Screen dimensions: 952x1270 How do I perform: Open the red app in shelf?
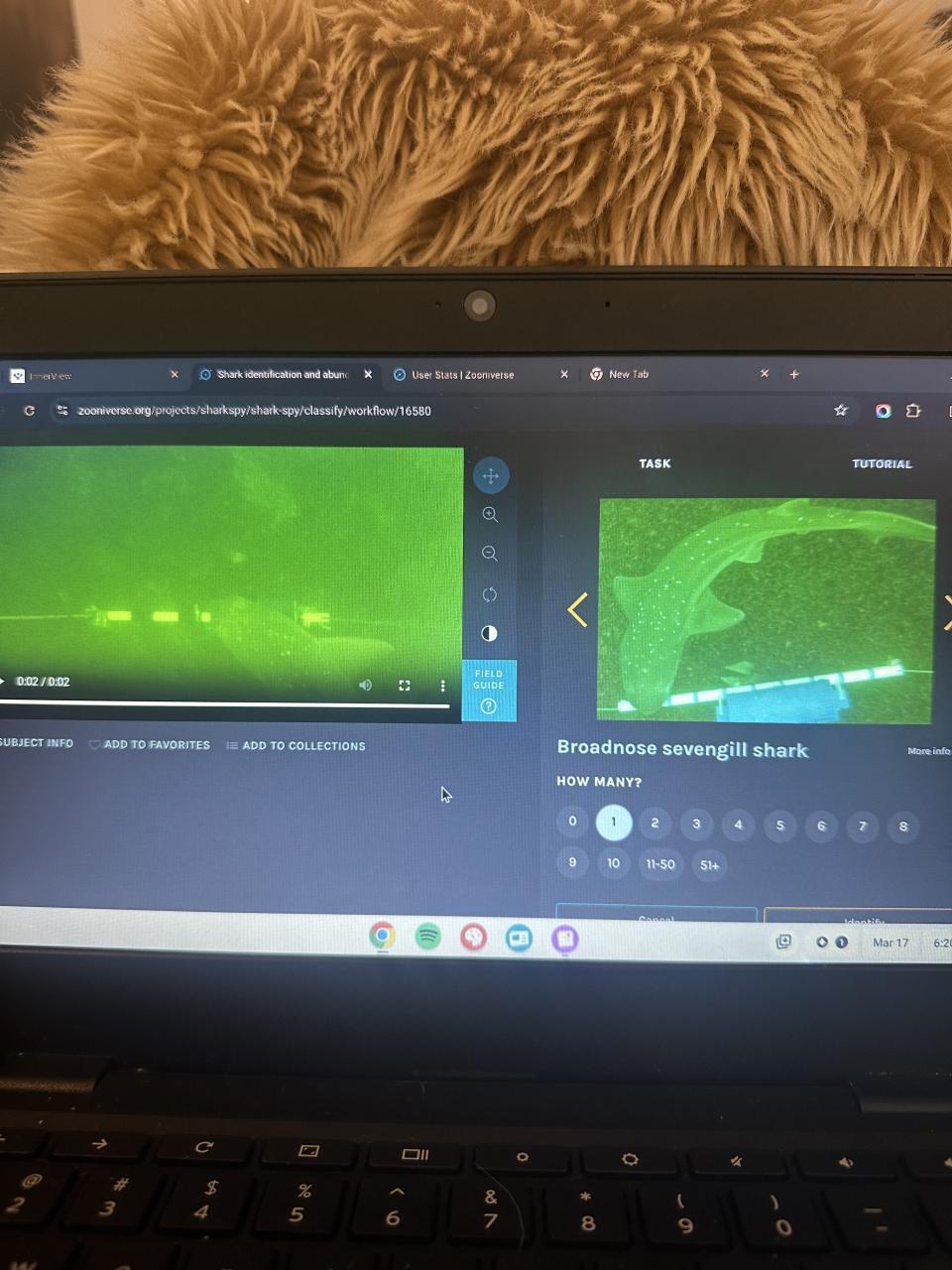(x=474, y=937)
